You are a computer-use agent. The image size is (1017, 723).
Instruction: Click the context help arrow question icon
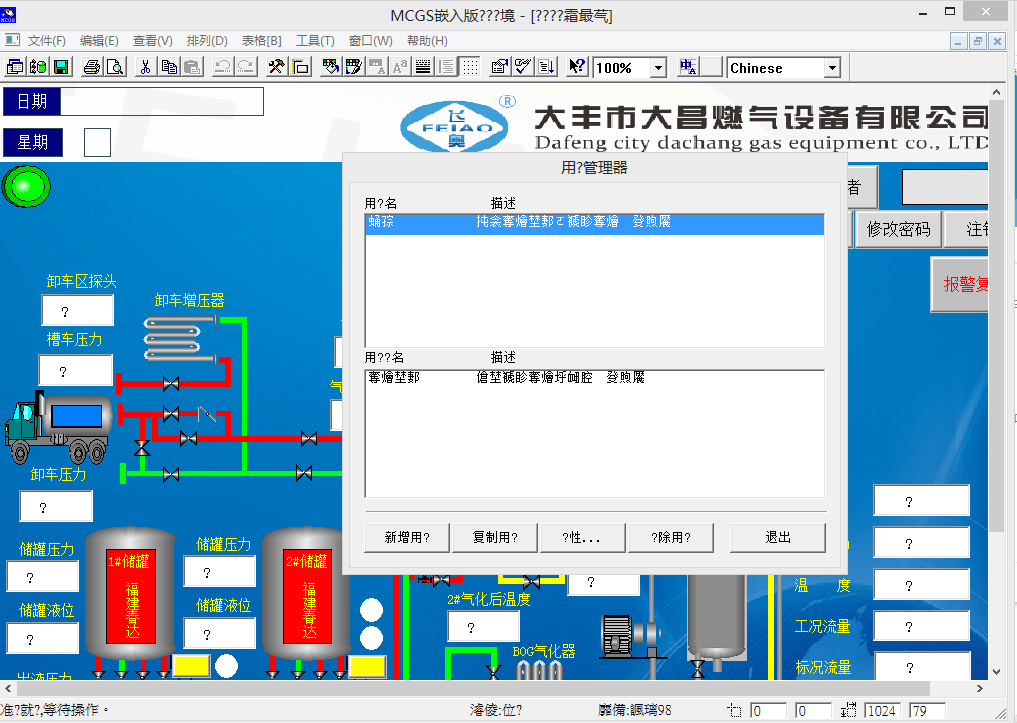(x=577, y=67)
